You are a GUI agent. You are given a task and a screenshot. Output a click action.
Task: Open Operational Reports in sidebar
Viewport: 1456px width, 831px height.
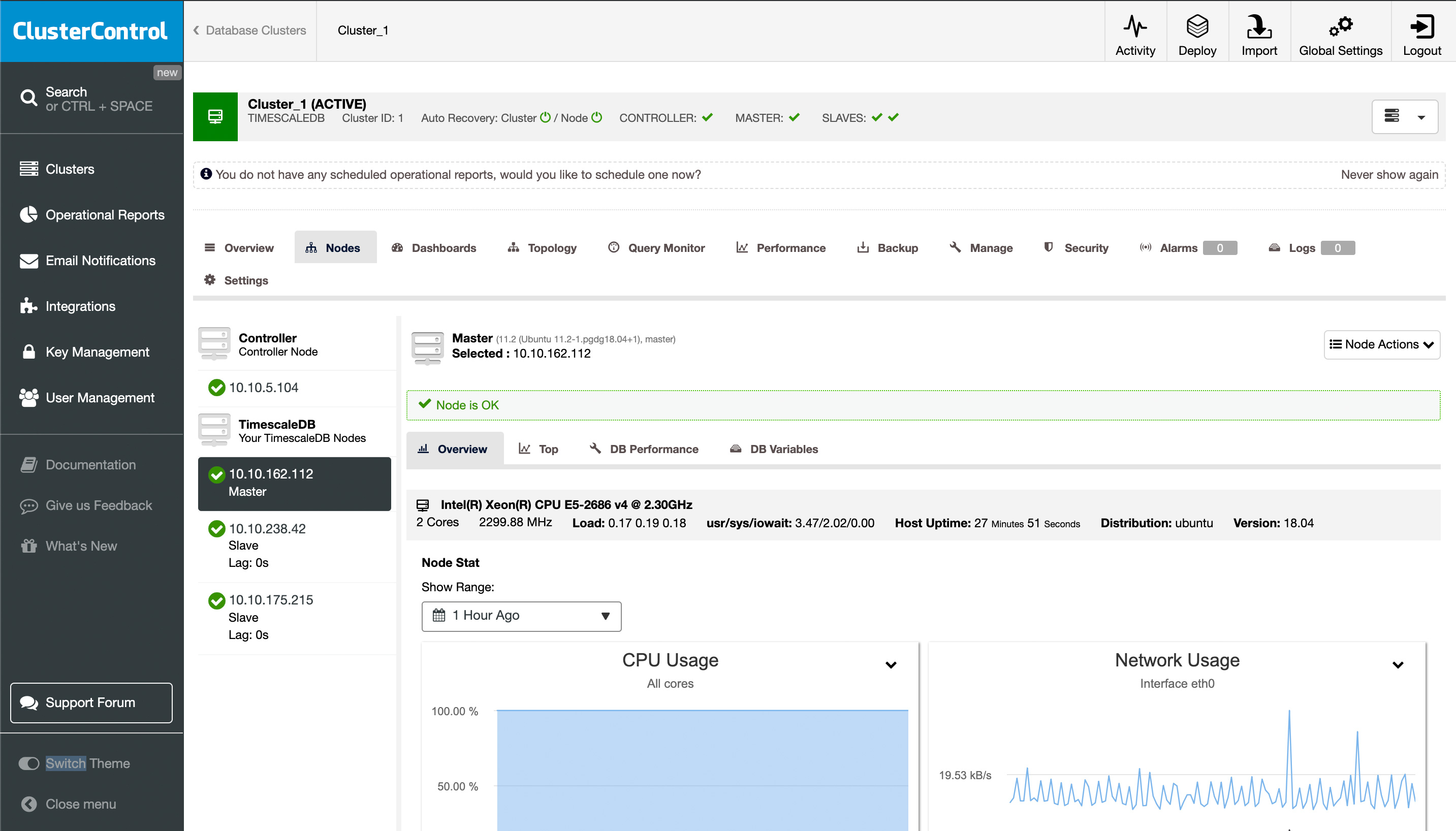[105, 214]
